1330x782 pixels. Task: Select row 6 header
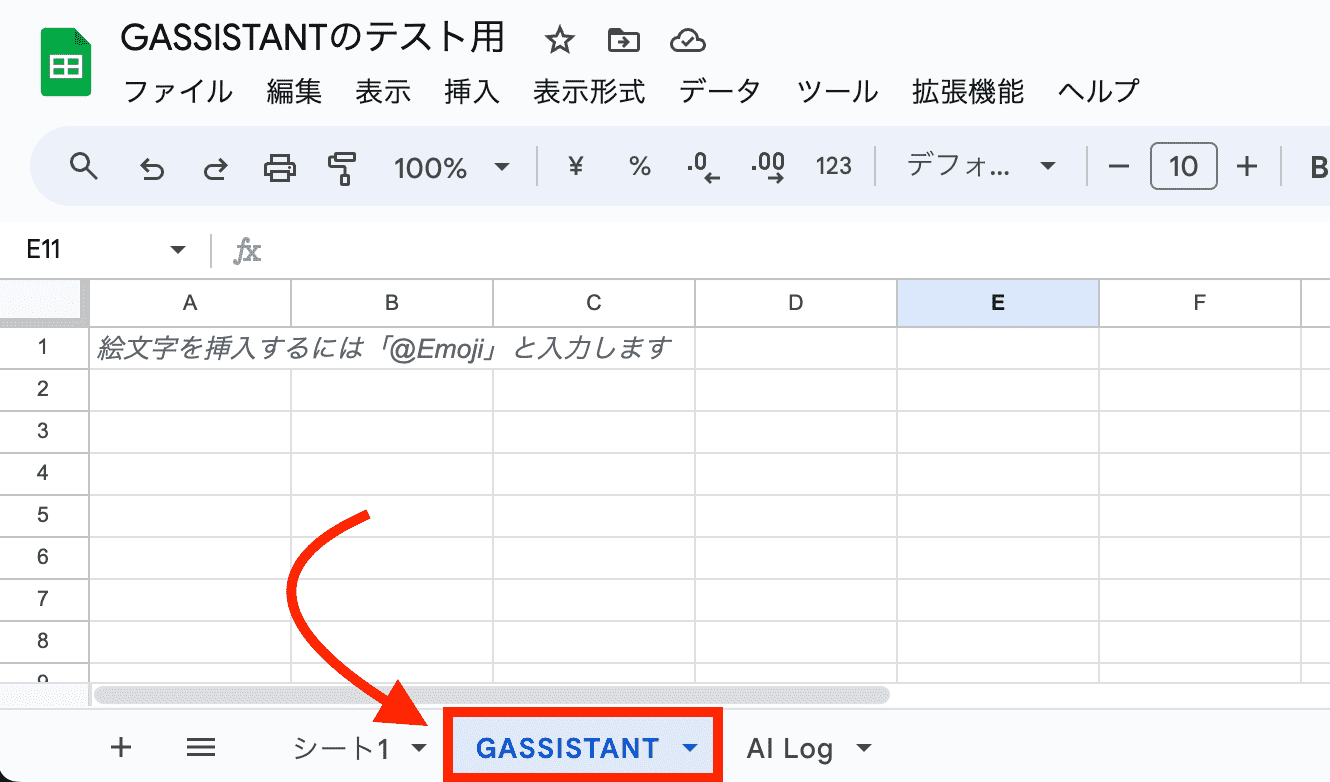coord(43,557)
